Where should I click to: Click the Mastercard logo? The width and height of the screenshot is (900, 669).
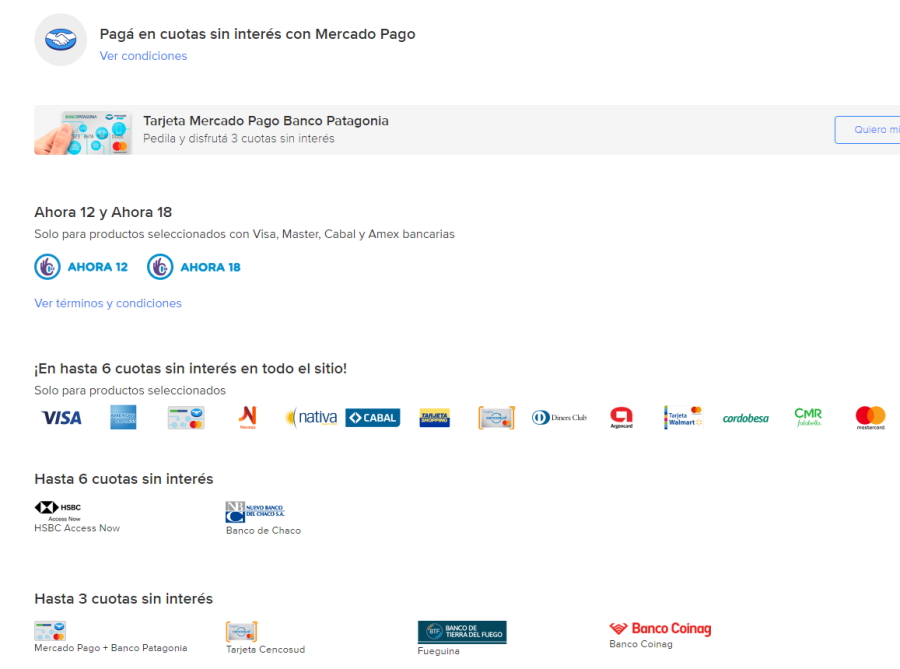870,417
